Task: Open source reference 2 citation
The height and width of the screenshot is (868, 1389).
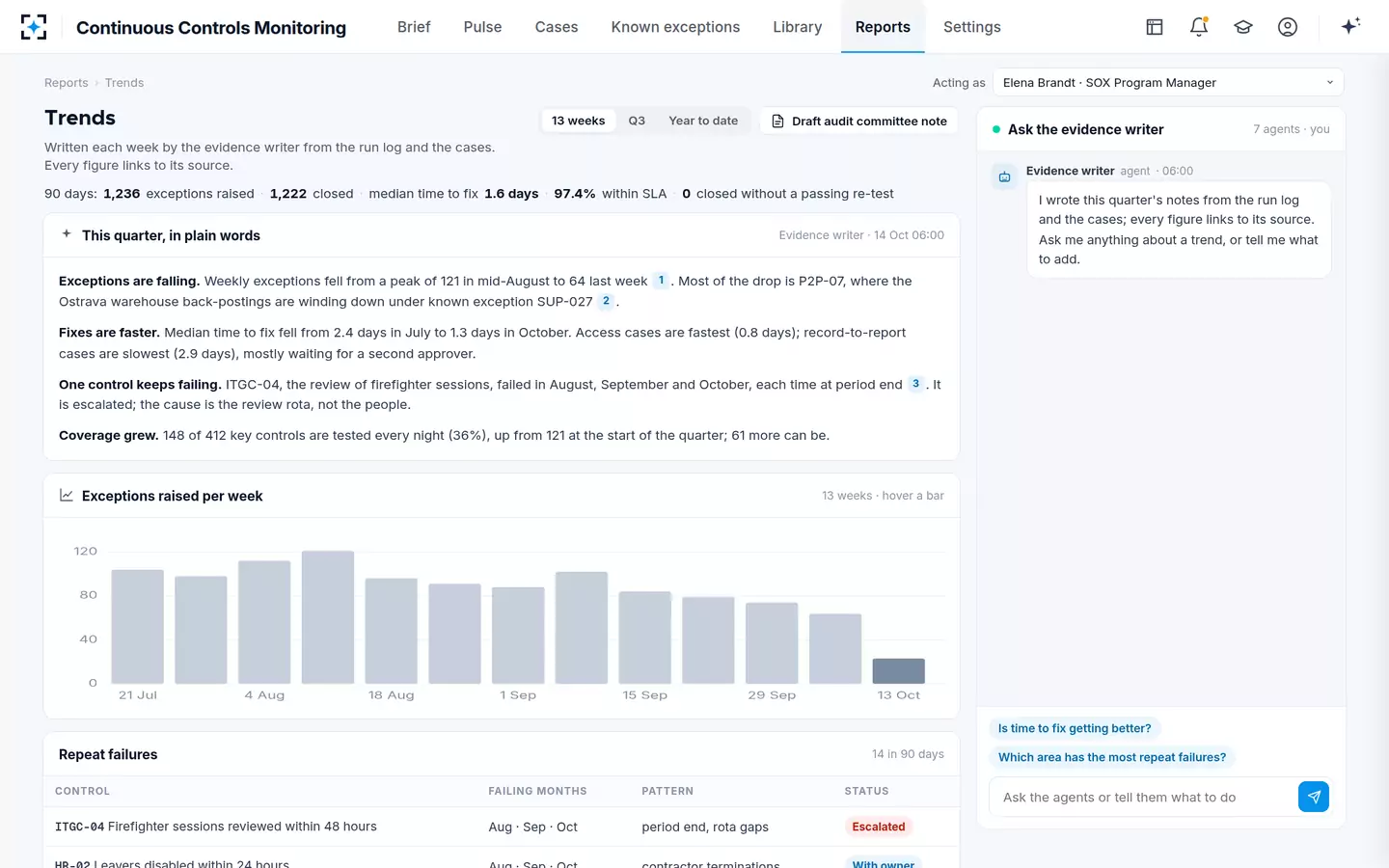Action: tap(606, 301)
